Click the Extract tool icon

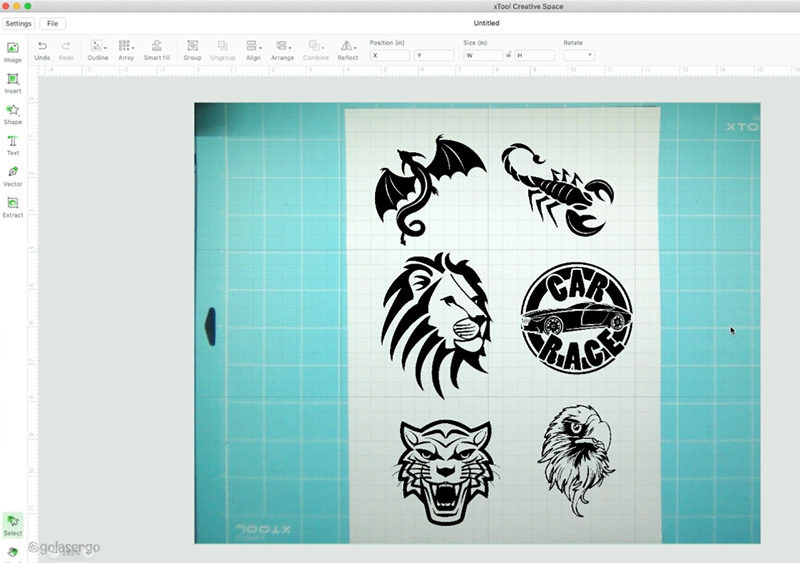tap(13, 204)
